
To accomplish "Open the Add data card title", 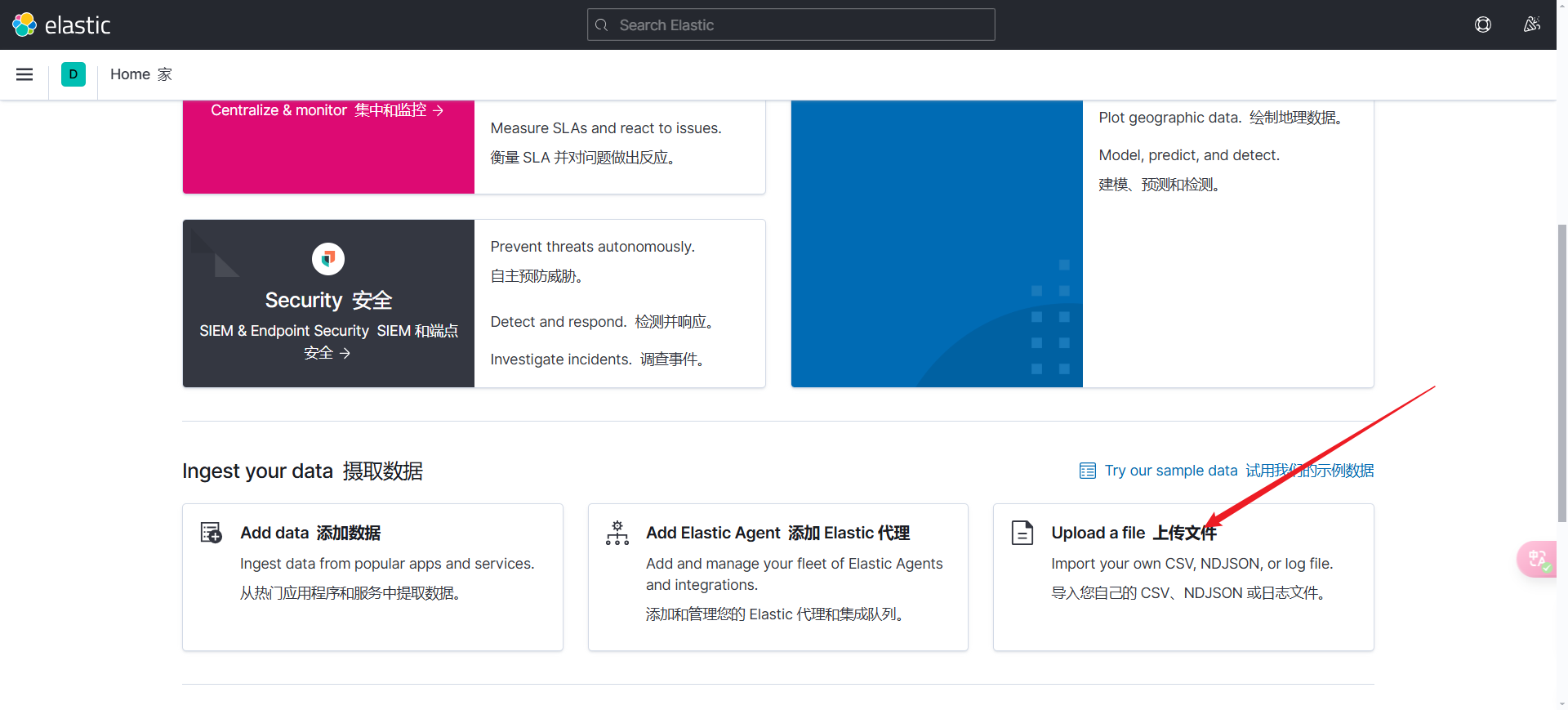I will click(310, 533).
